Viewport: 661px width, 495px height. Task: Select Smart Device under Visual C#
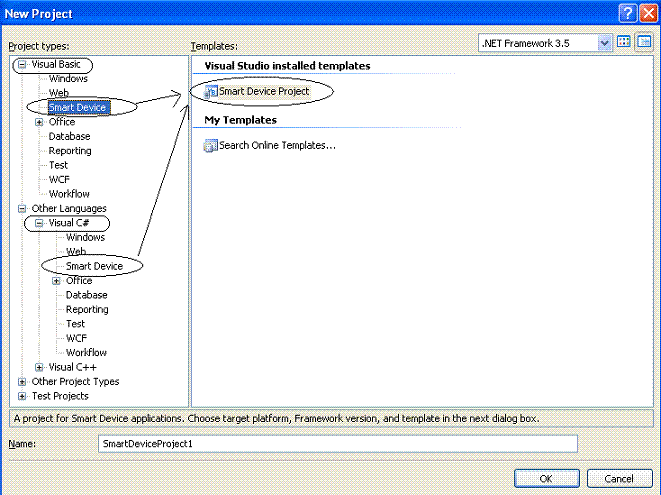pos(94,266)
